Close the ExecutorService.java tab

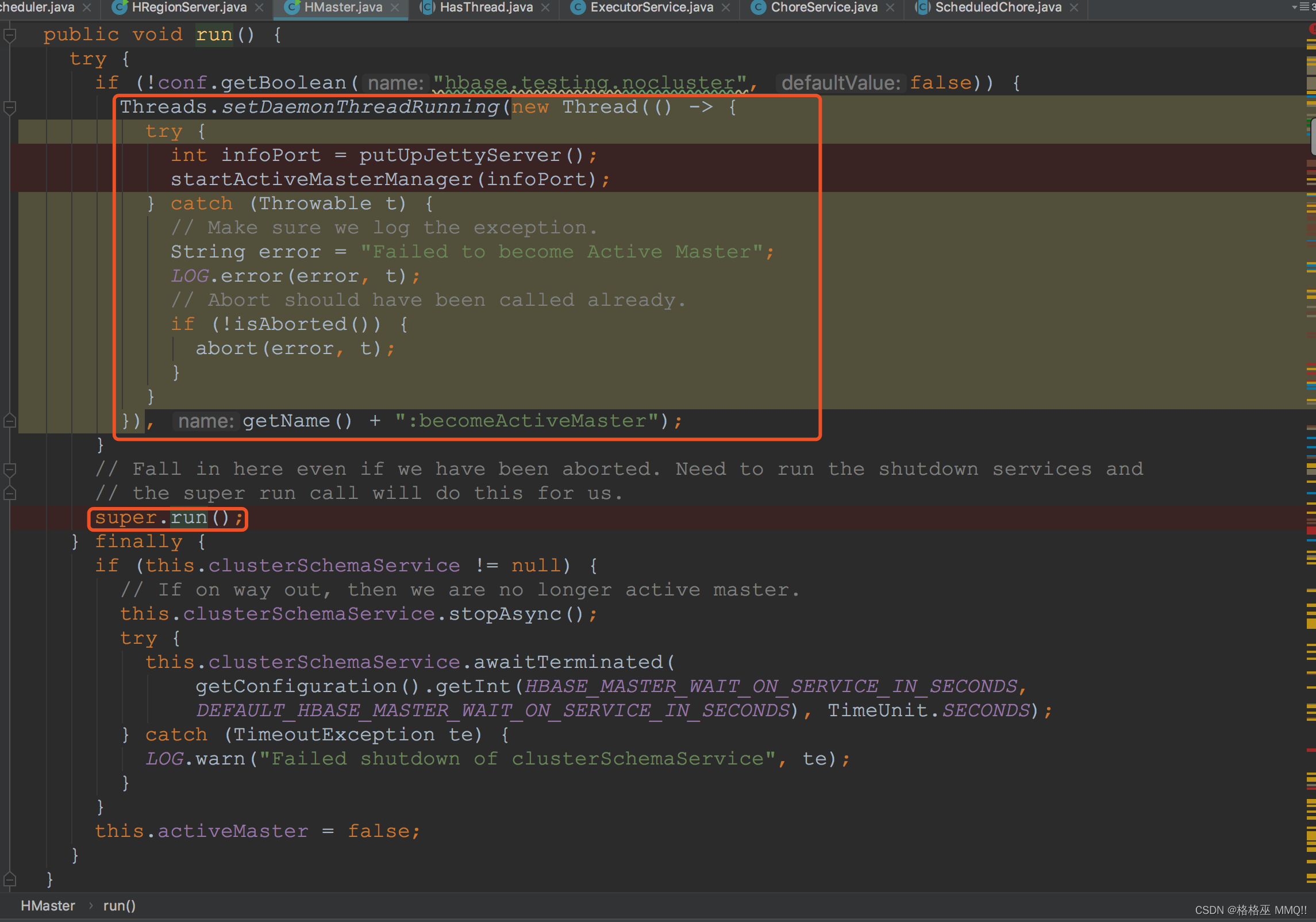coord(726,8)
